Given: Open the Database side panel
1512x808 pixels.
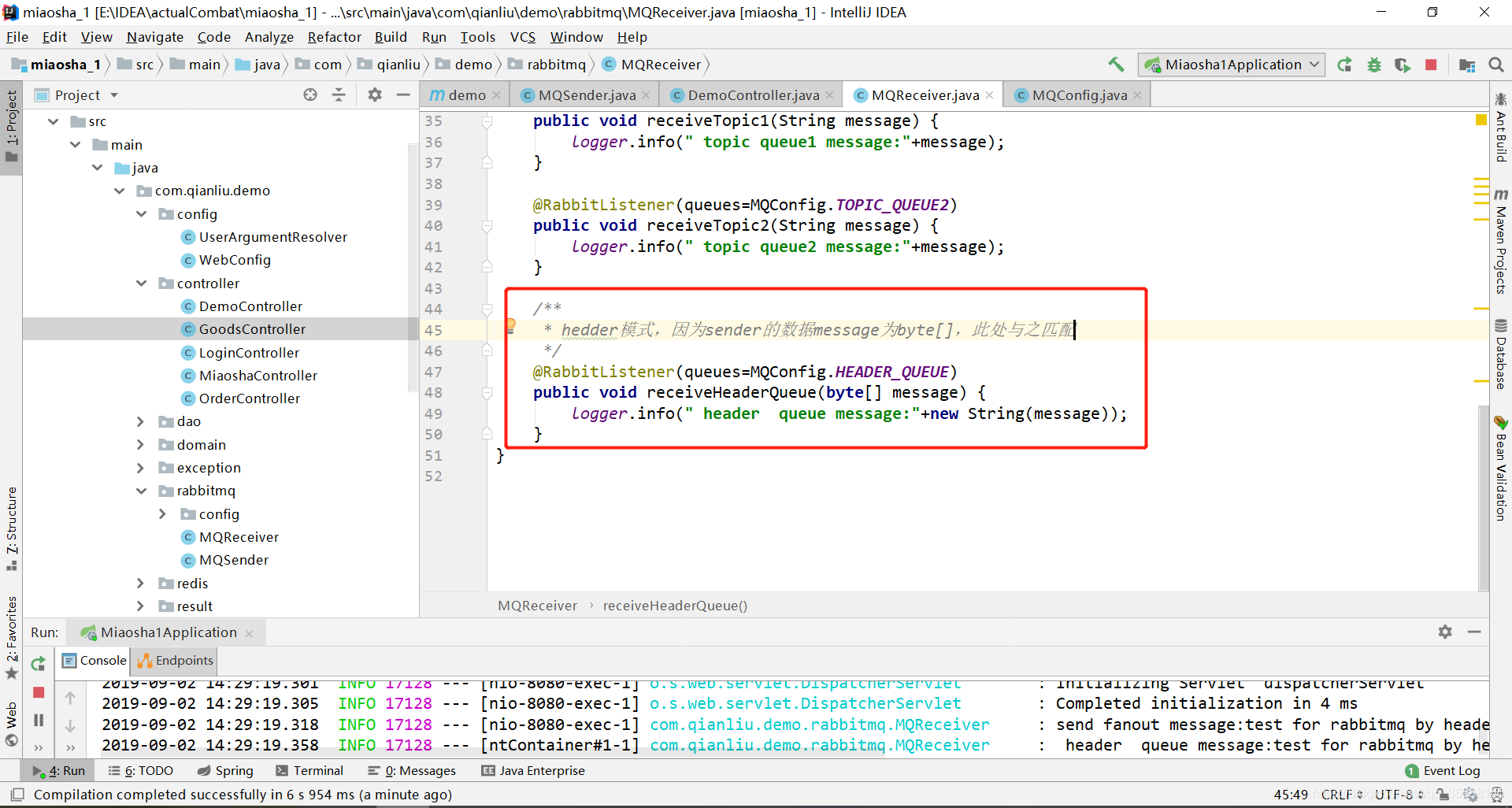Looking at the screenshot, I should tap(1500, 354).
